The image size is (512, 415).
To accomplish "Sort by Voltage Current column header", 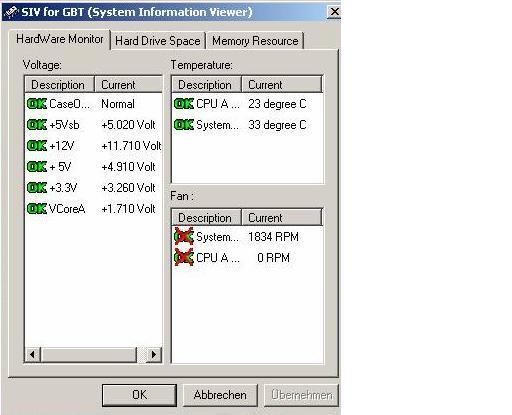I will 129,85.
